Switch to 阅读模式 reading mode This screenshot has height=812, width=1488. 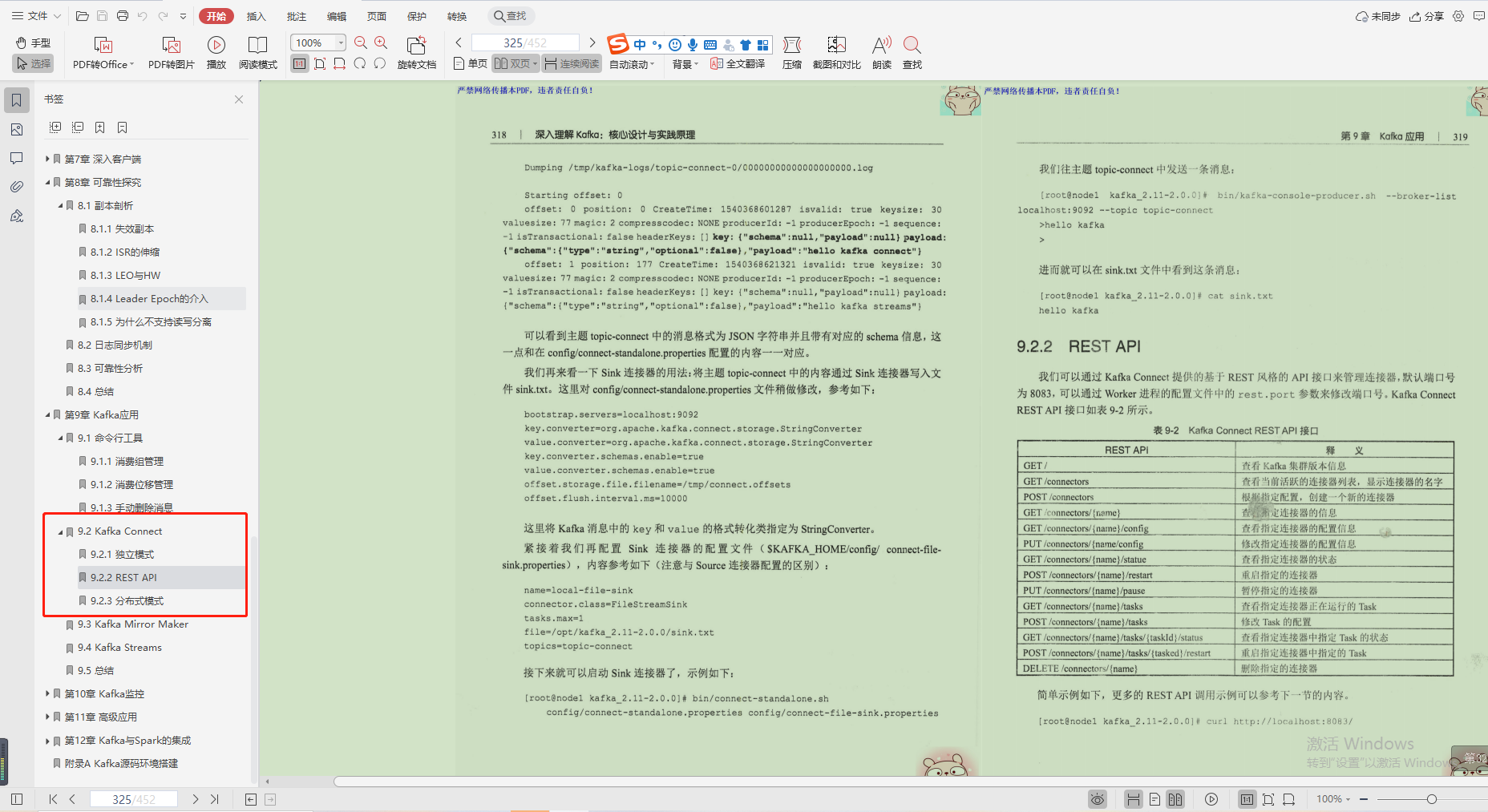coord(258,53)
